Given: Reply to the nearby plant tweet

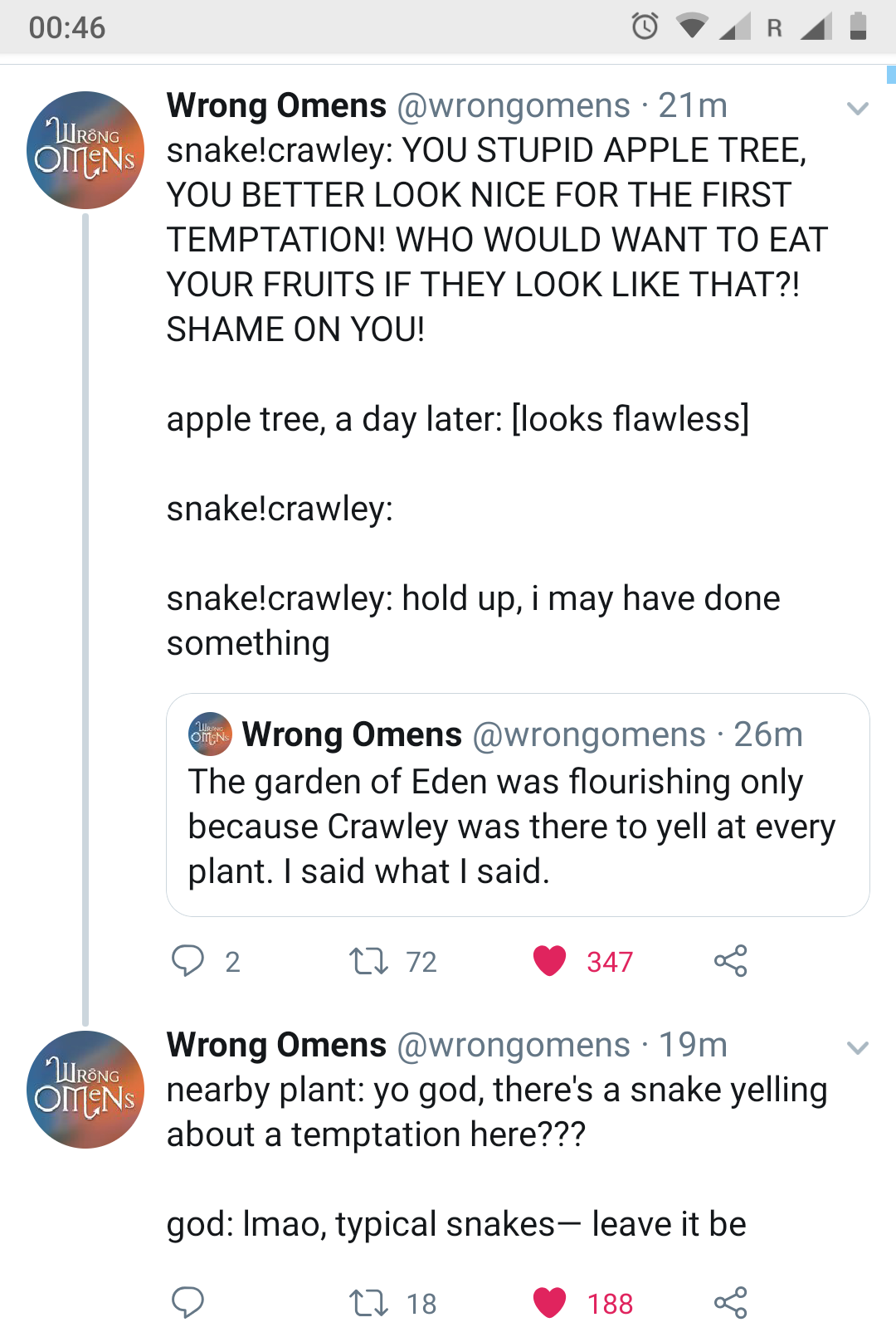Looking at the screenshot, I should (188, 1303).
